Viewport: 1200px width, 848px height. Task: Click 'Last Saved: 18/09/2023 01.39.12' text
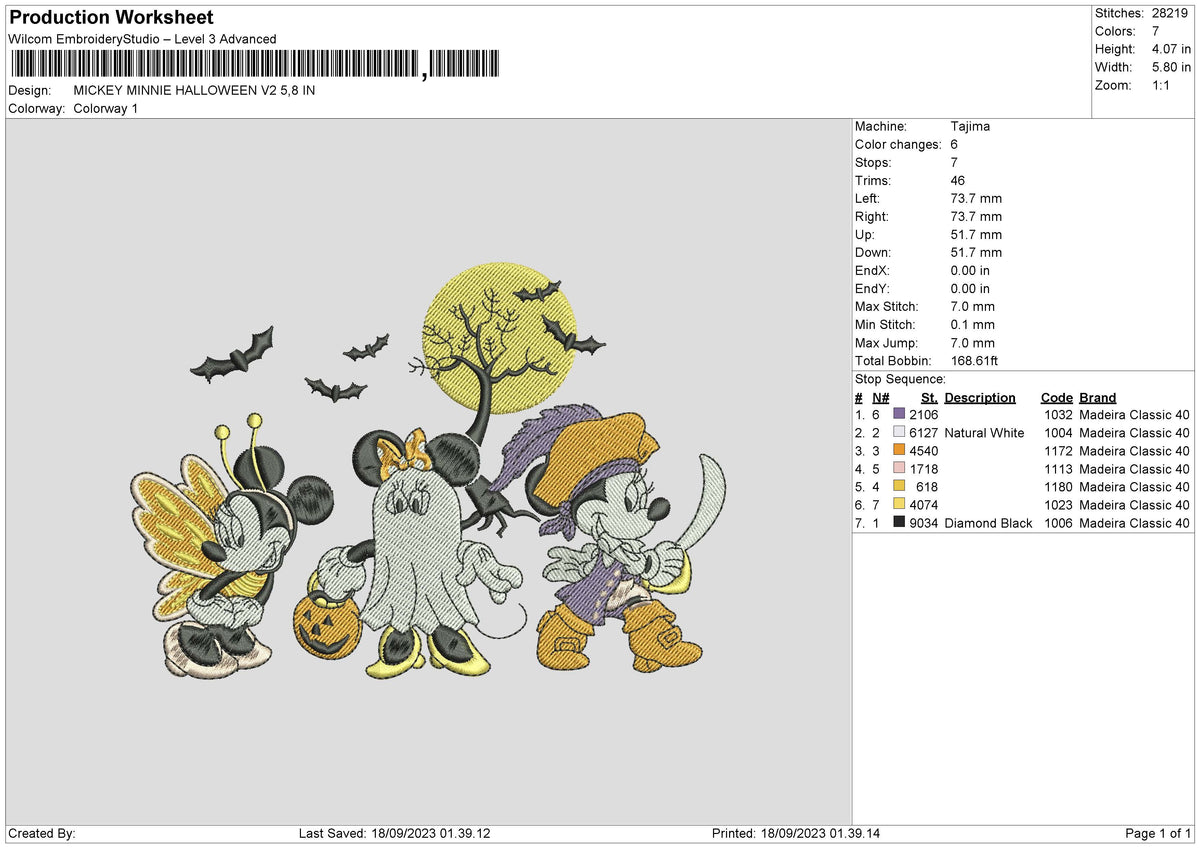(395, 833)
